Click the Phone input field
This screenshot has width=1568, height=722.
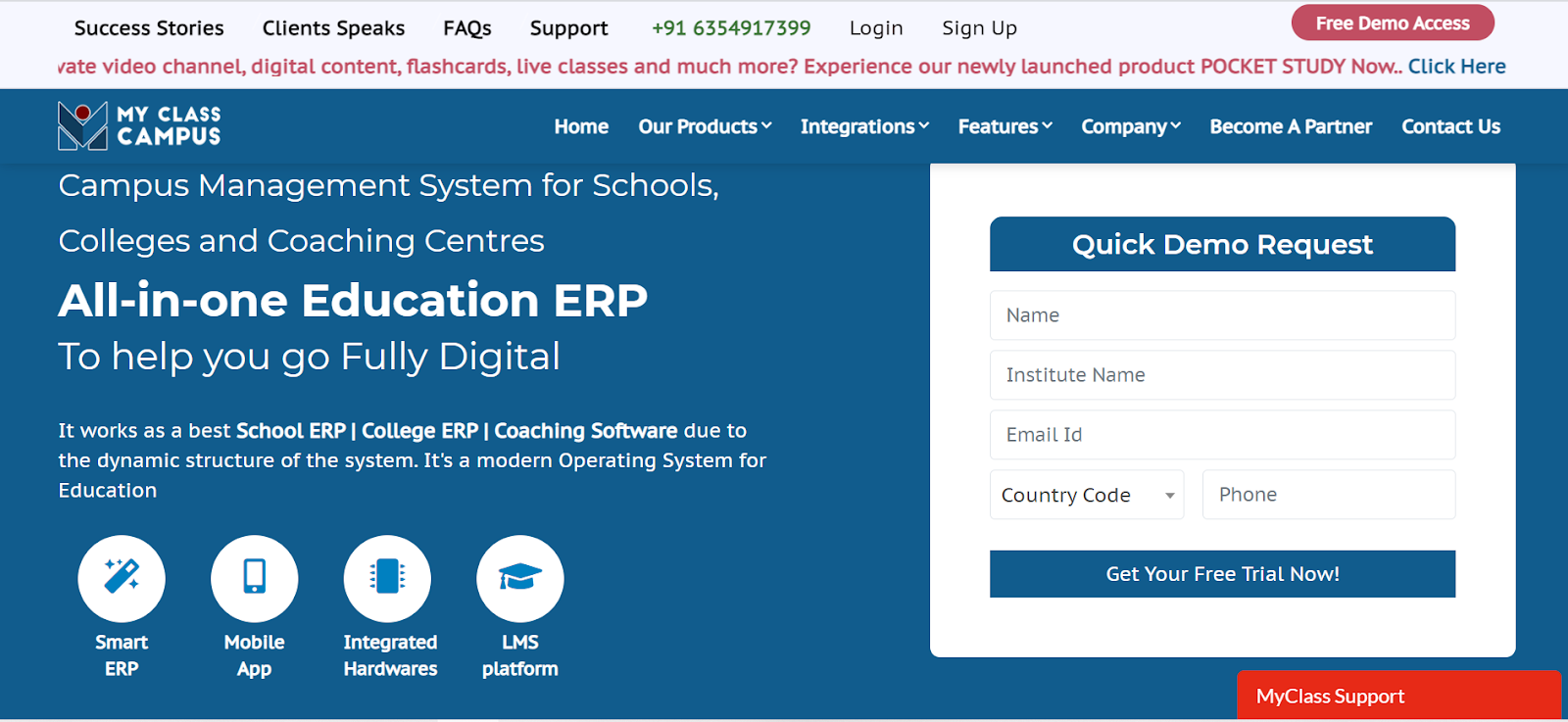click(1329, 495)
